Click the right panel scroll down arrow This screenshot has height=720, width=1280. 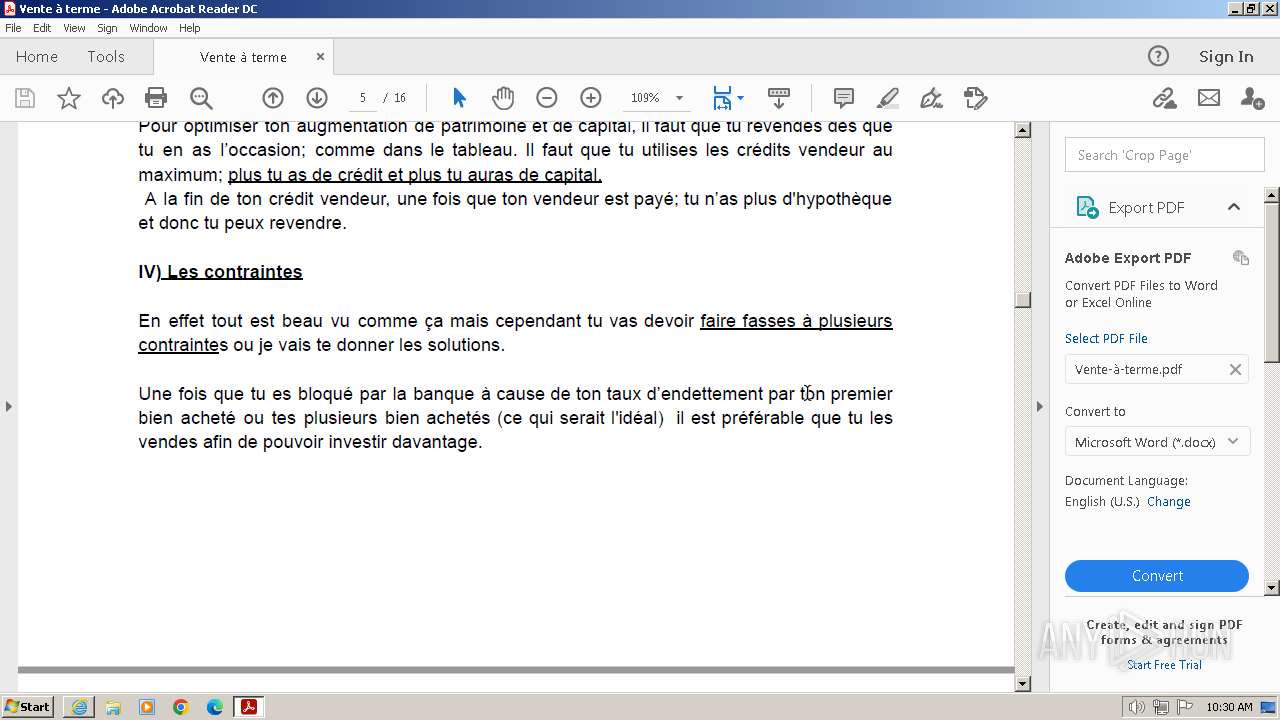pos(1272,588)
